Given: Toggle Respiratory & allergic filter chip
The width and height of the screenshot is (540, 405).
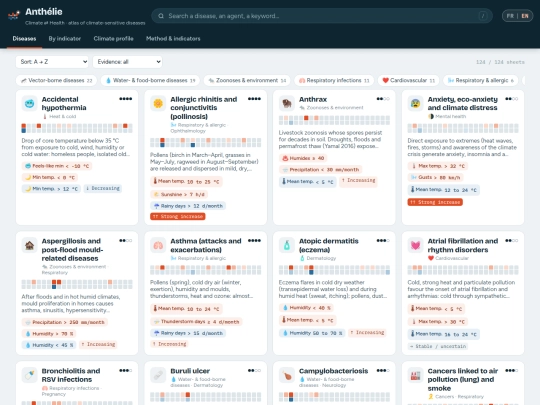Looking at the screenshot, I should coord(481,80).
